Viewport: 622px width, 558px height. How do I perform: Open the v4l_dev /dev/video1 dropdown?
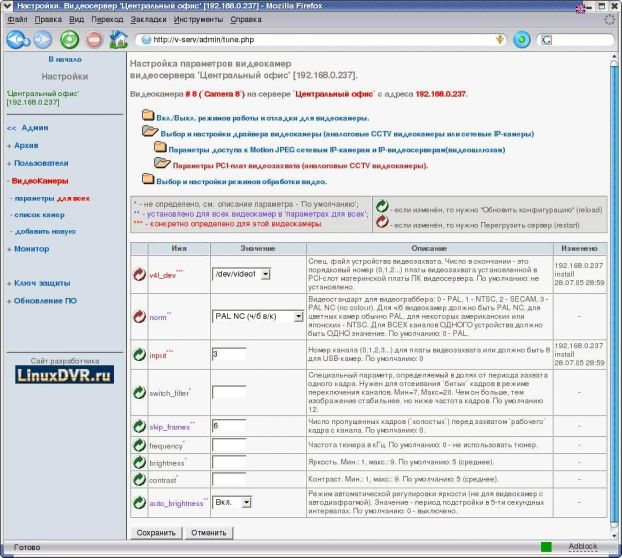coord(242,274)
